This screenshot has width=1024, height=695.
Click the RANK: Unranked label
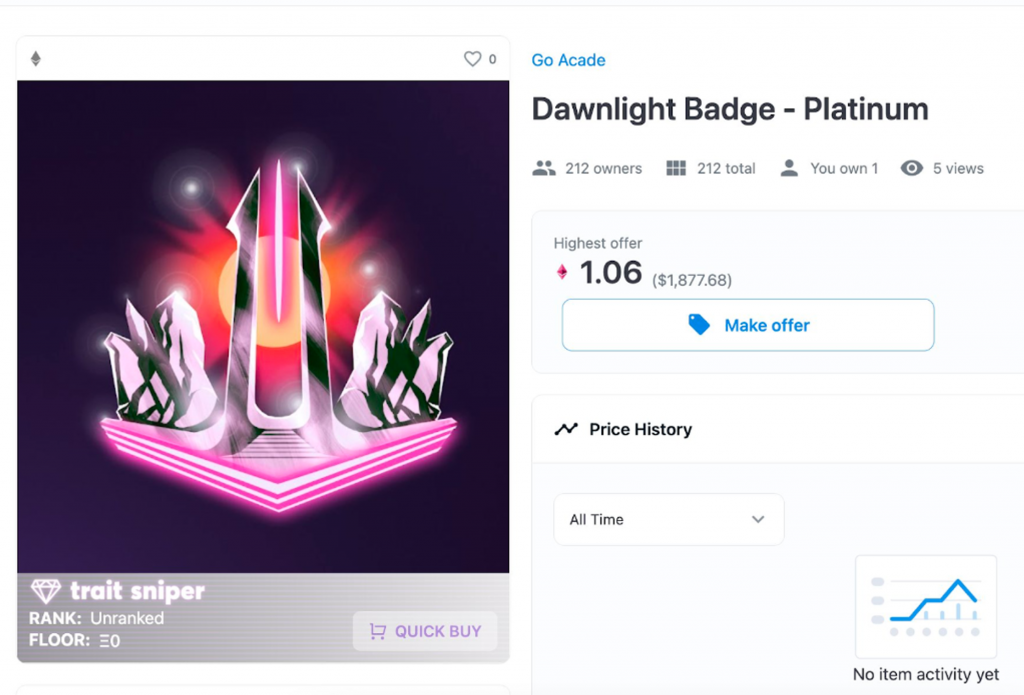96,618
